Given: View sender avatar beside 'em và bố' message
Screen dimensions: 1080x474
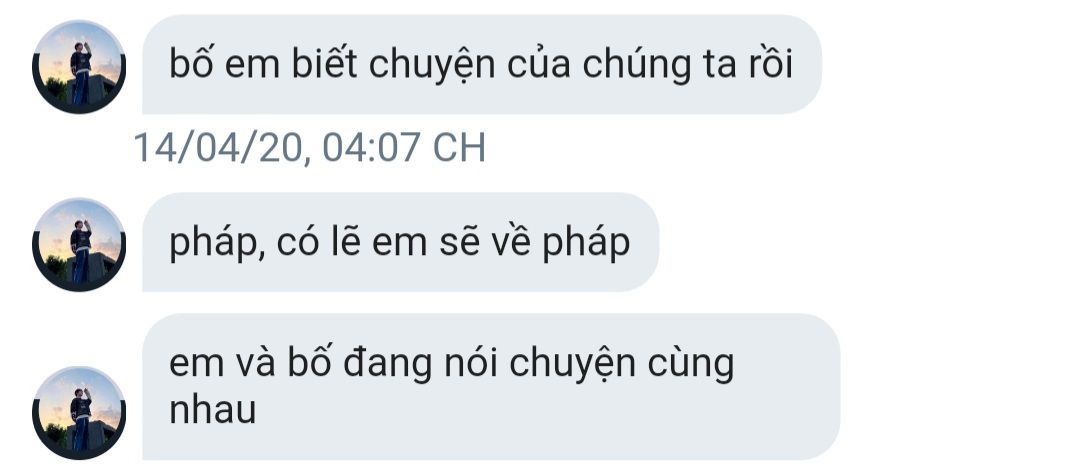Looking at the screenshot, I should (x=79, y=413).
